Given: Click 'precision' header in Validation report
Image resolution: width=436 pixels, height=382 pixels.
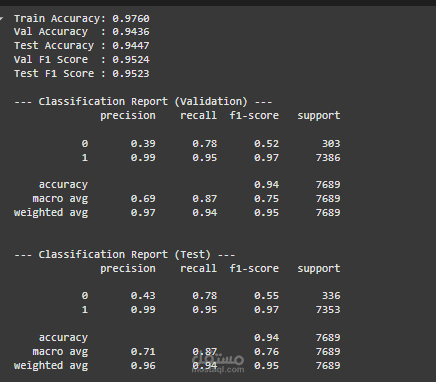Looking at the screenshot, I should (x=128, y=116).
